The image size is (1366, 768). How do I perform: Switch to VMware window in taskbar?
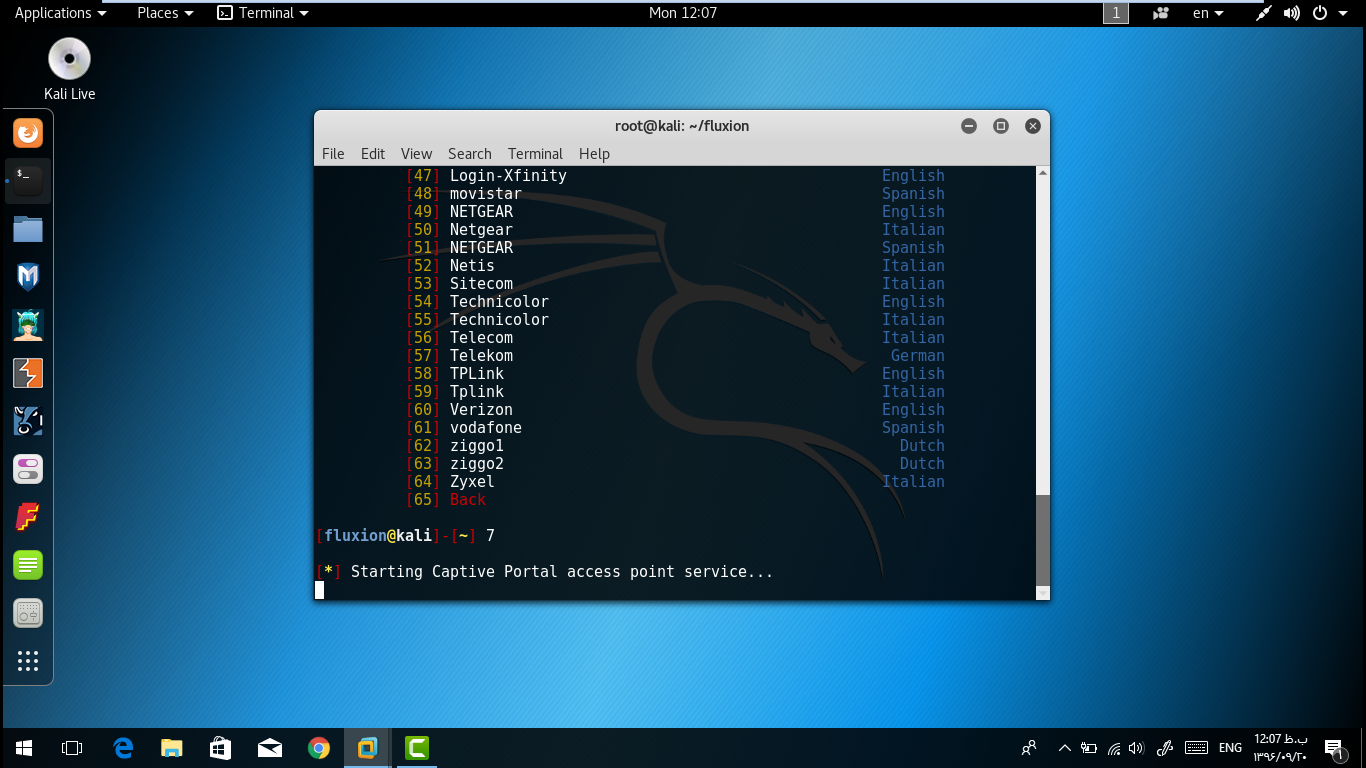(x=368, y=748)
